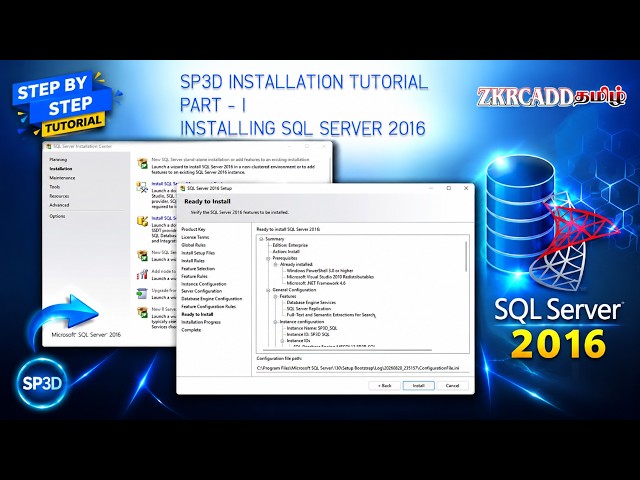
Task: Select Installation in the Installation Center sidebar
Action: point(61,169)
